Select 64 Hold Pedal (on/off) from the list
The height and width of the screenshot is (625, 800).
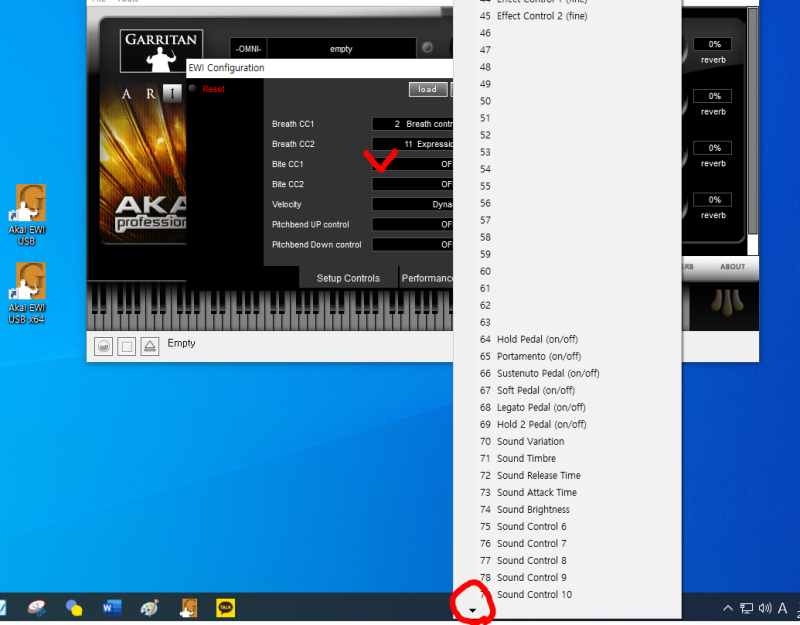pos(530,339)
